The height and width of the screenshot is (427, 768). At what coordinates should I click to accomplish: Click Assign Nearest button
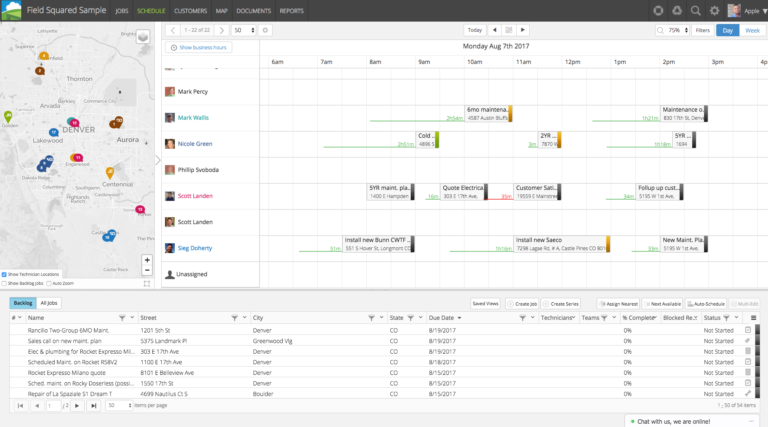coord(619,304)
